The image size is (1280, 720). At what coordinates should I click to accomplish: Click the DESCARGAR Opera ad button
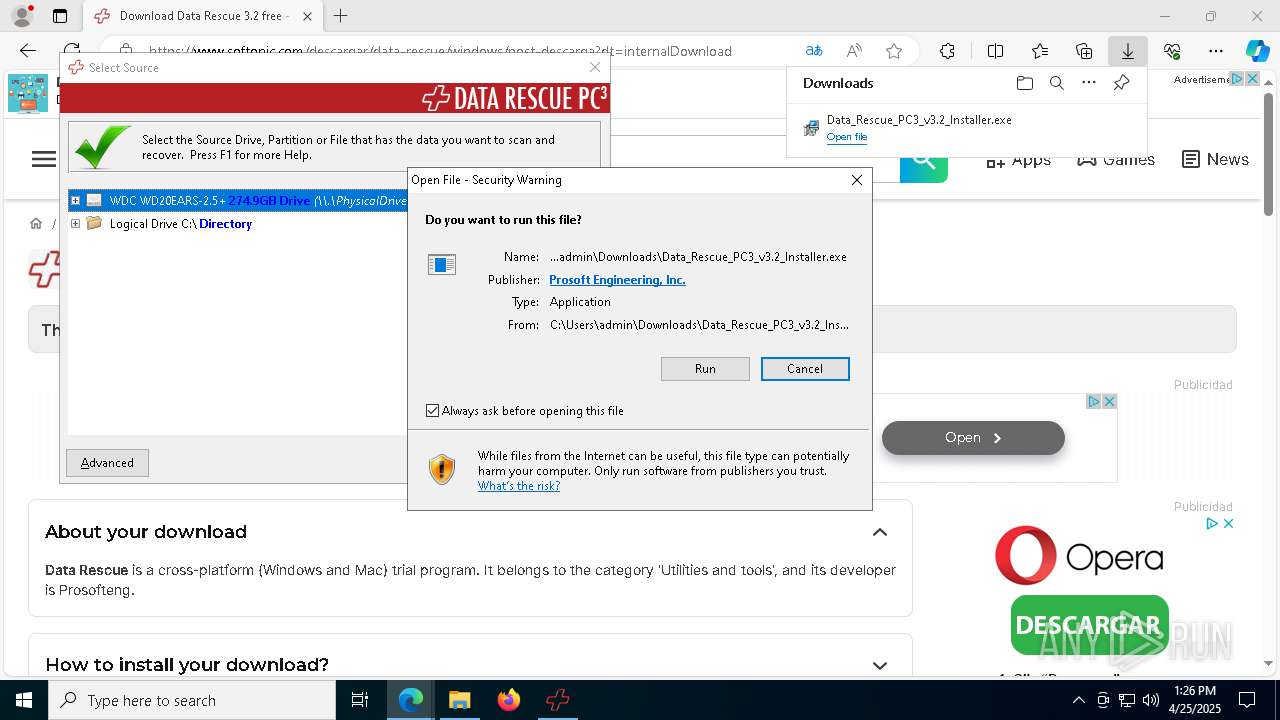pyautogui.click(x=1090, y=626)
